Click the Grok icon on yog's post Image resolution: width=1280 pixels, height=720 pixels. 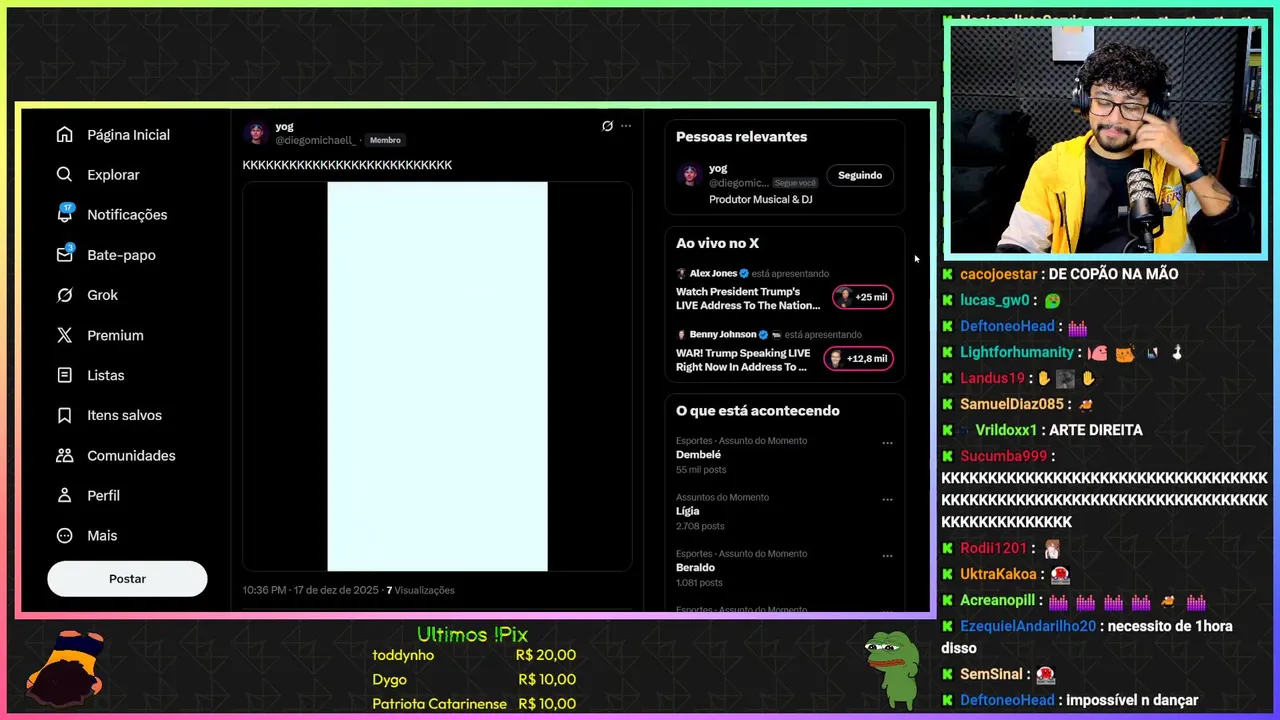[607, 126]
